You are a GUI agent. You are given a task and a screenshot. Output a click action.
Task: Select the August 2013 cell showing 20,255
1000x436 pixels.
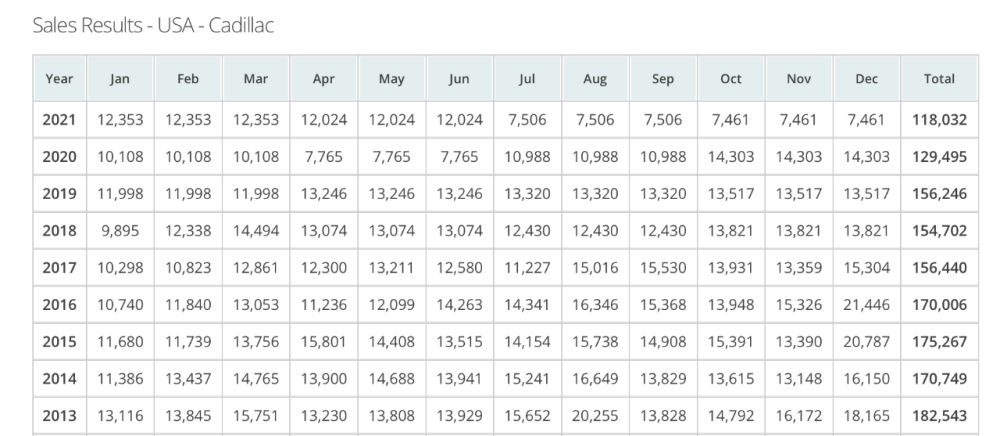click(x=595, y=413)
